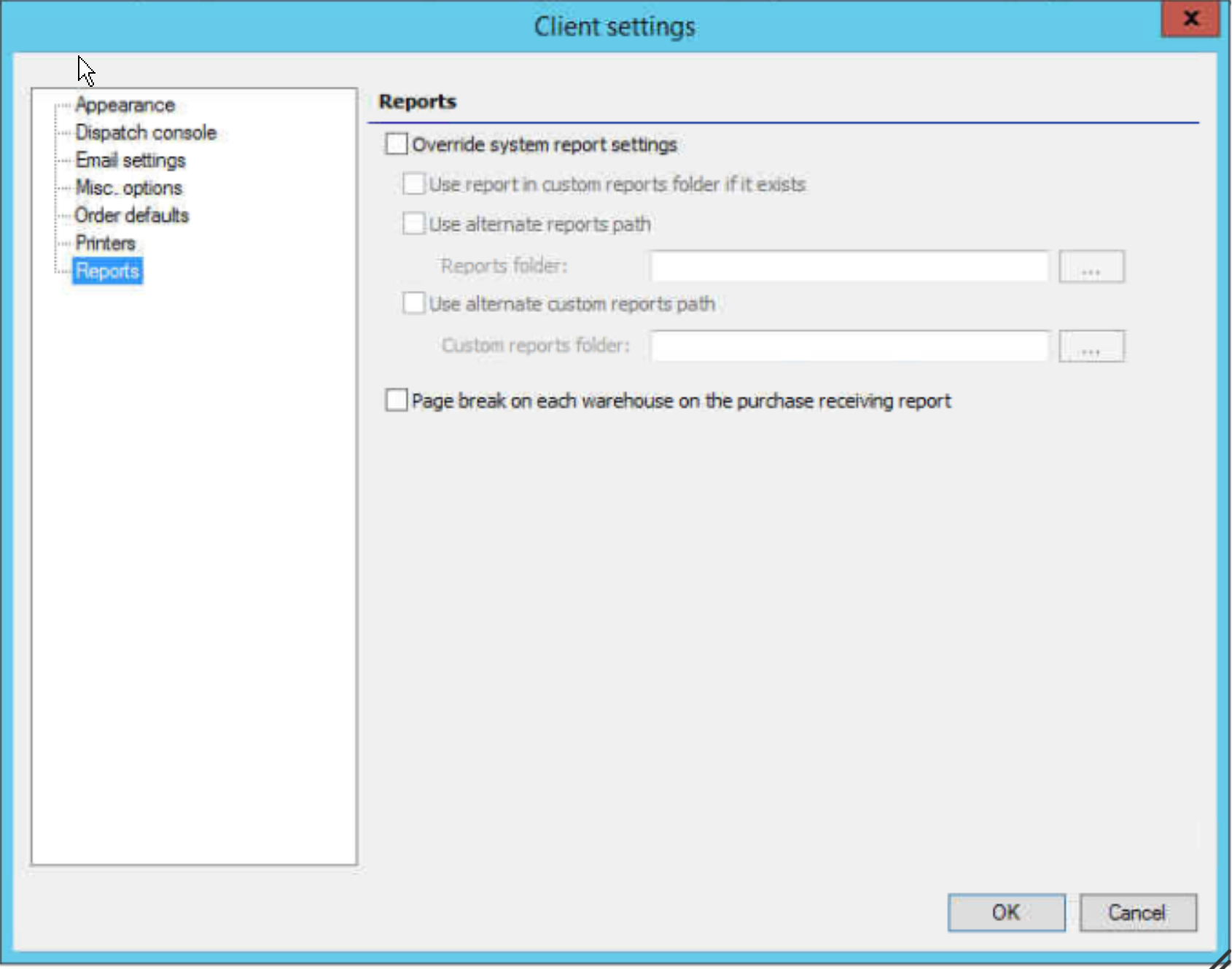
Task: Confirm settings with the OK button
Action: click(1006, 913)
